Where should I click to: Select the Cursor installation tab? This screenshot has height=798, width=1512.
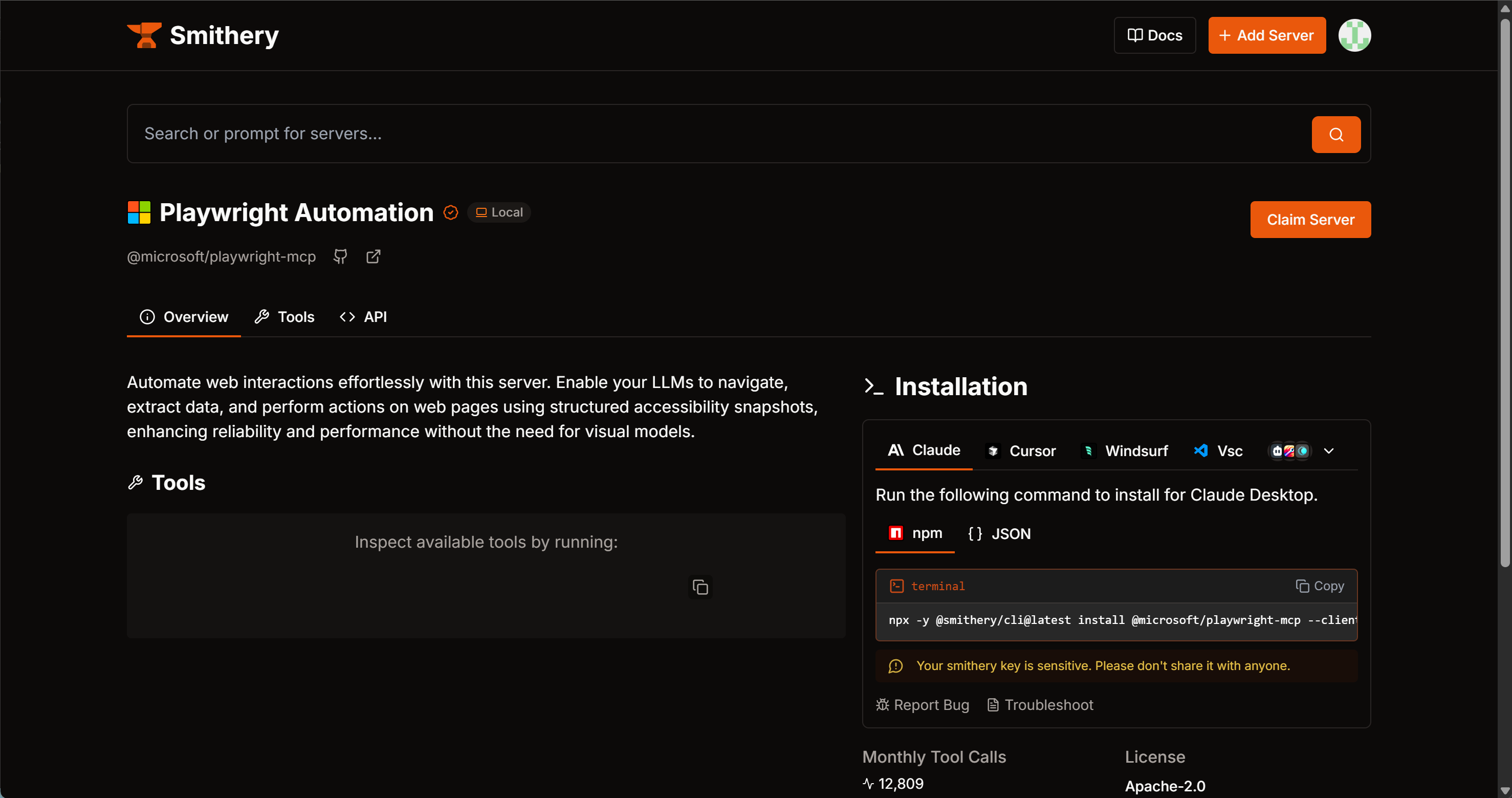(1021, 451)
